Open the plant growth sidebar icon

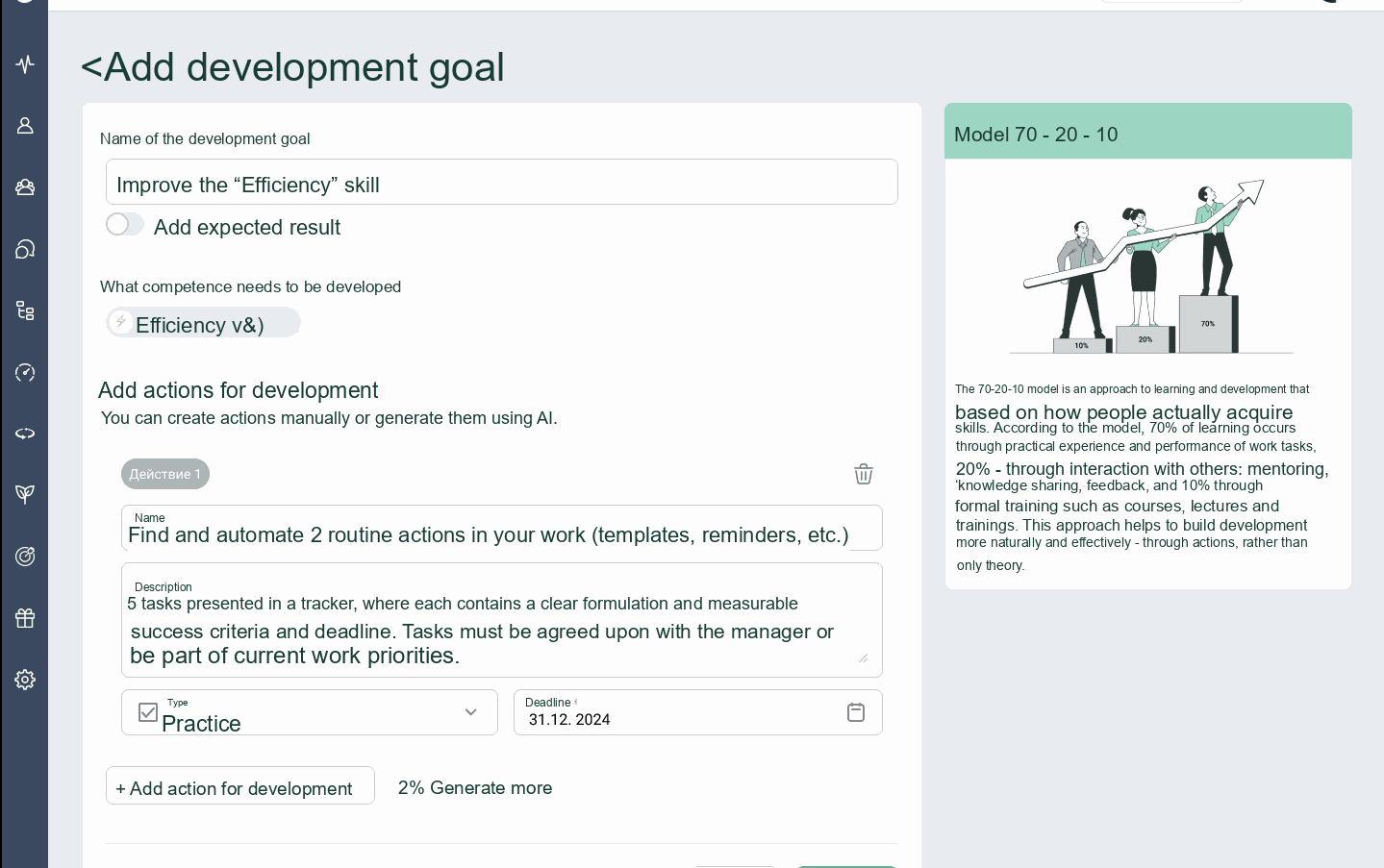25,494
